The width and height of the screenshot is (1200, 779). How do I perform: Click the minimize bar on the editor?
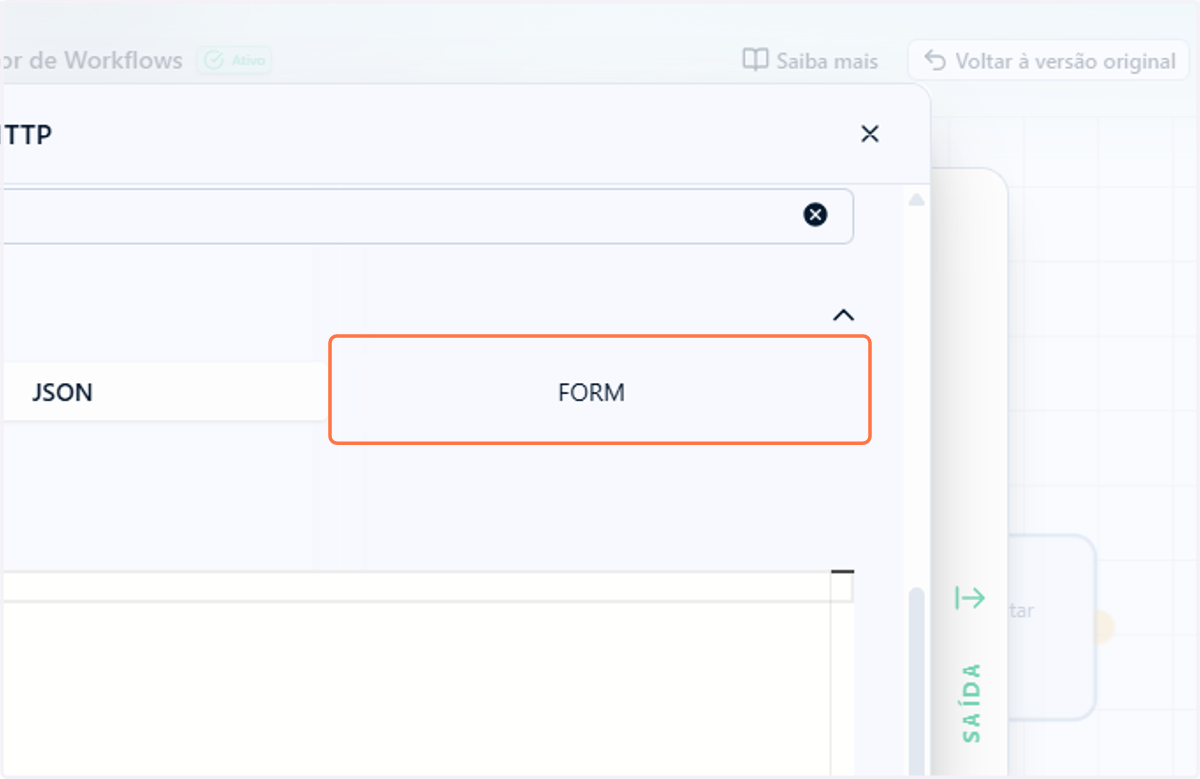843,572
